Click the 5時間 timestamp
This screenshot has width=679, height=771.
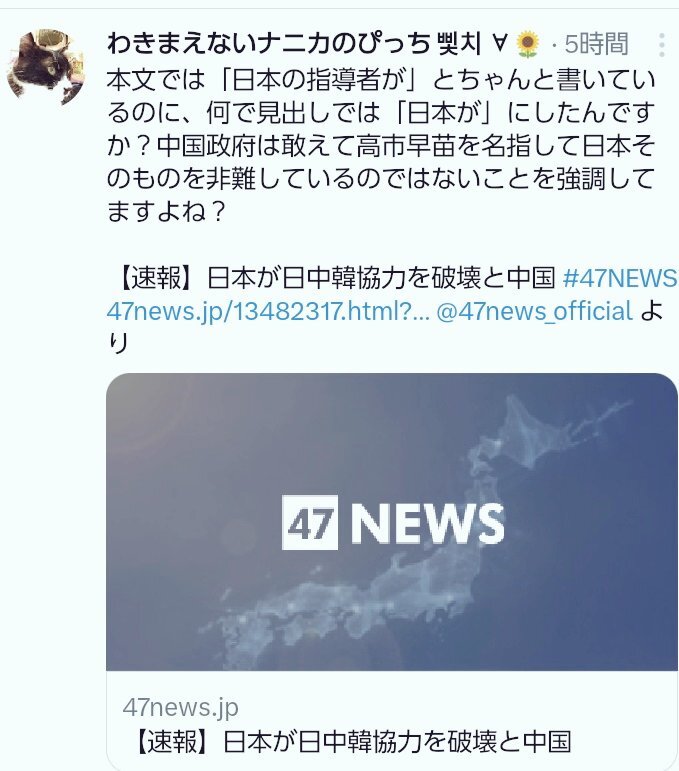click(x=596, y=44)
